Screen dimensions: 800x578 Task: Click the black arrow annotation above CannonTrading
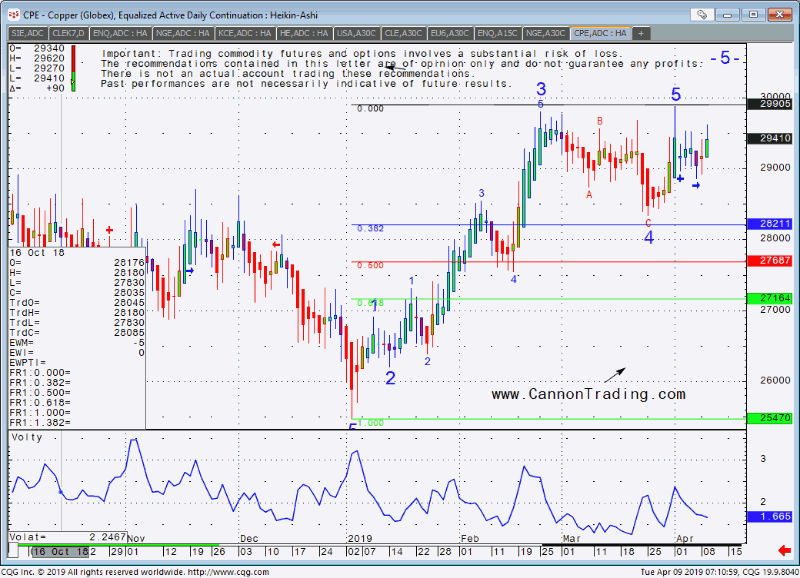[x=612, y=375]
